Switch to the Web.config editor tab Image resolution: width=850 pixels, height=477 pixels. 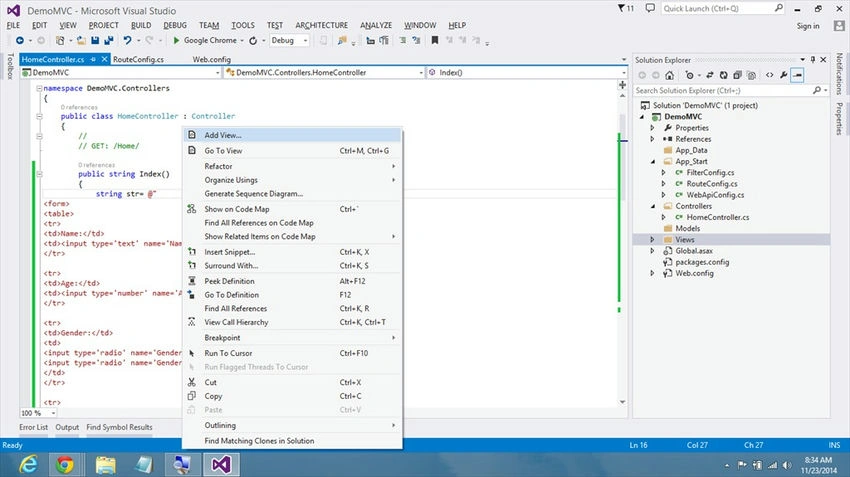pyautogui.click(x=211, y=60)
